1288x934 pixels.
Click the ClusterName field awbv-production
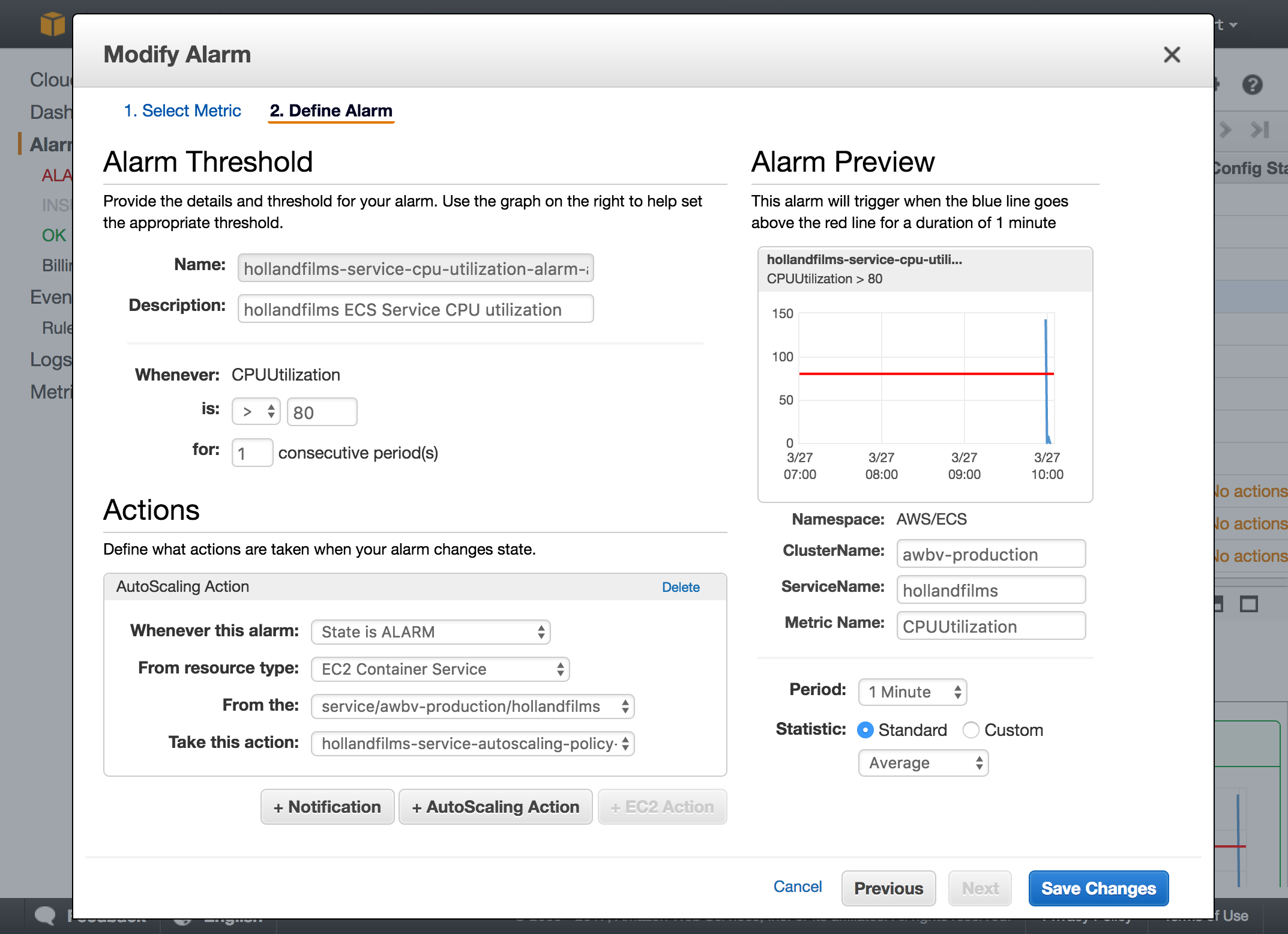(x=991, y=554)
